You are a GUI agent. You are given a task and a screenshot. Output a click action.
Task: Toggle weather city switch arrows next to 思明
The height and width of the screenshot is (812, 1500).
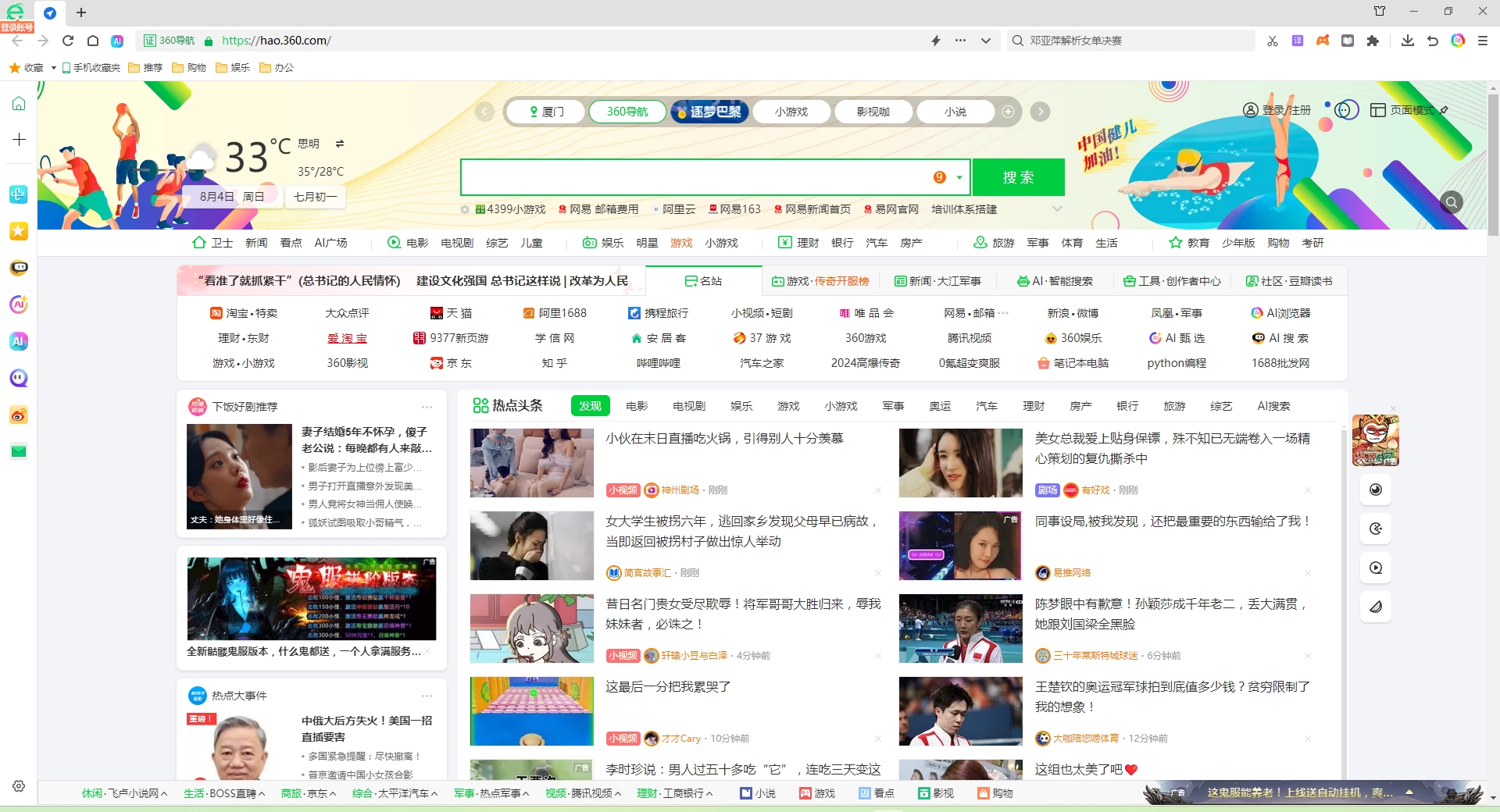(340, 144)
